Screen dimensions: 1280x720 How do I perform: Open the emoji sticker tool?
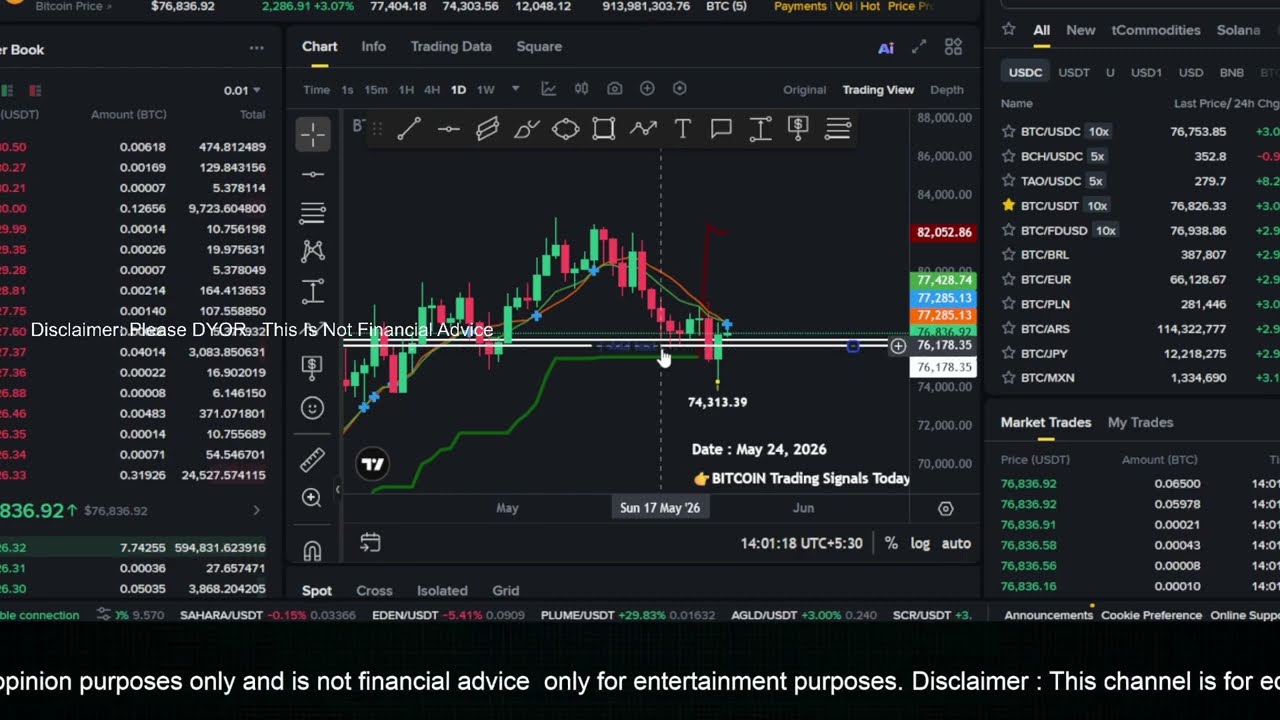click(313, 408)
